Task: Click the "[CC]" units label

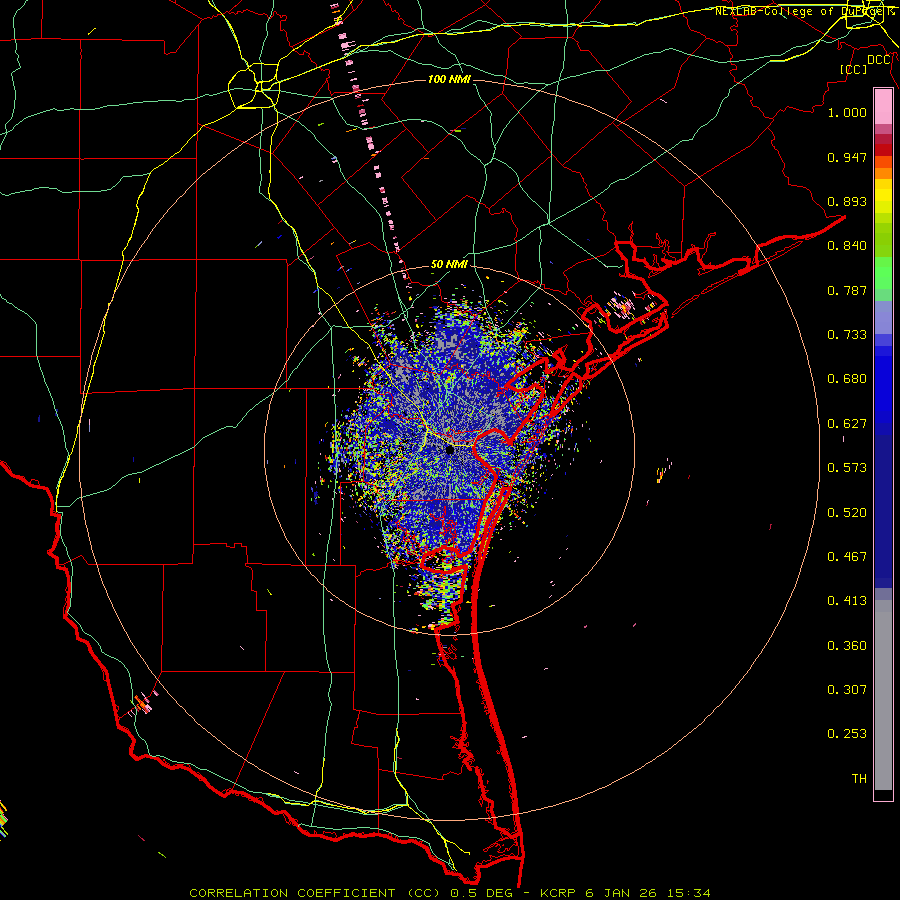Action: coord(853,69)
